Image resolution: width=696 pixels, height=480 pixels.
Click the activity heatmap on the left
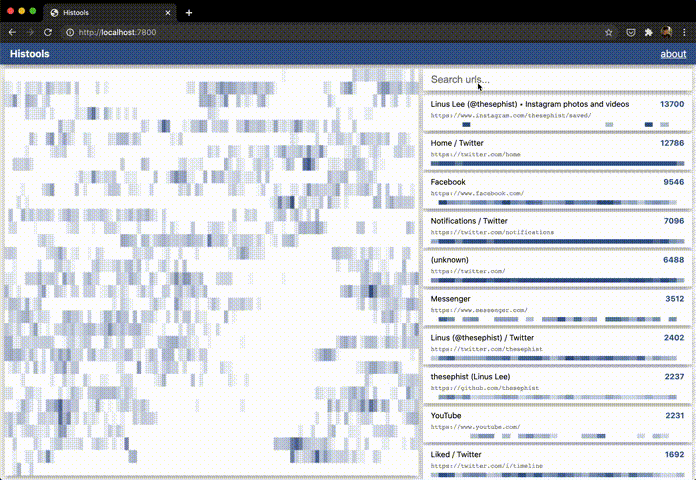(212, 272)
